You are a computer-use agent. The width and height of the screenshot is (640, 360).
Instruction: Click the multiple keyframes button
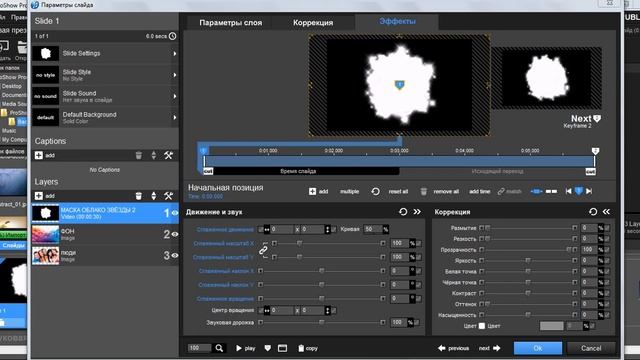[349, 191]
